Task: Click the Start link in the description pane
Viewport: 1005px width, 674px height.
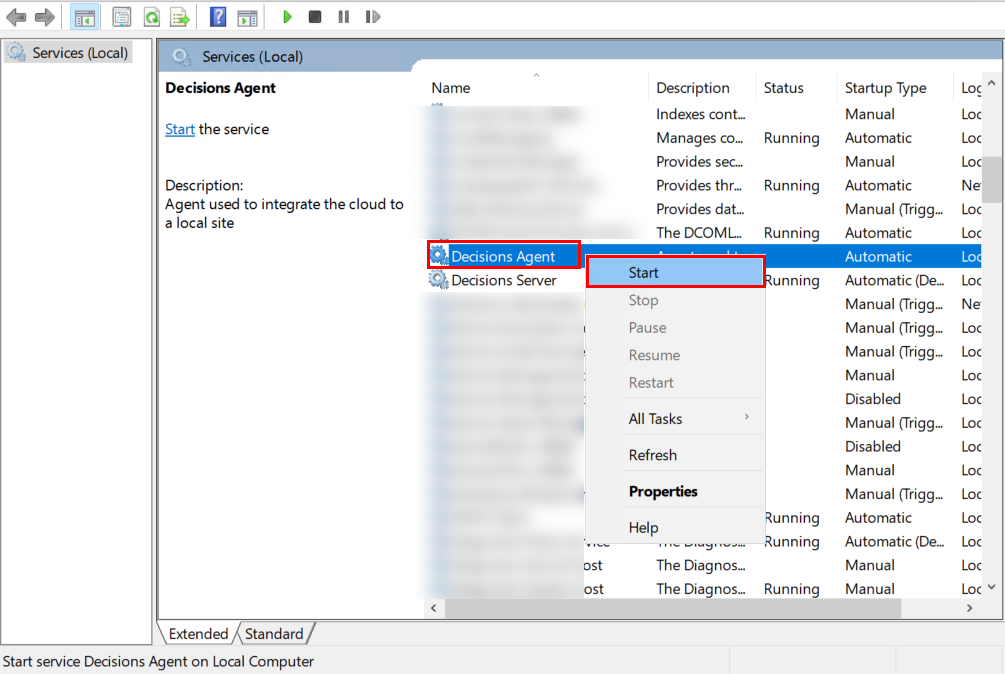Action: [x=179, y=129]
